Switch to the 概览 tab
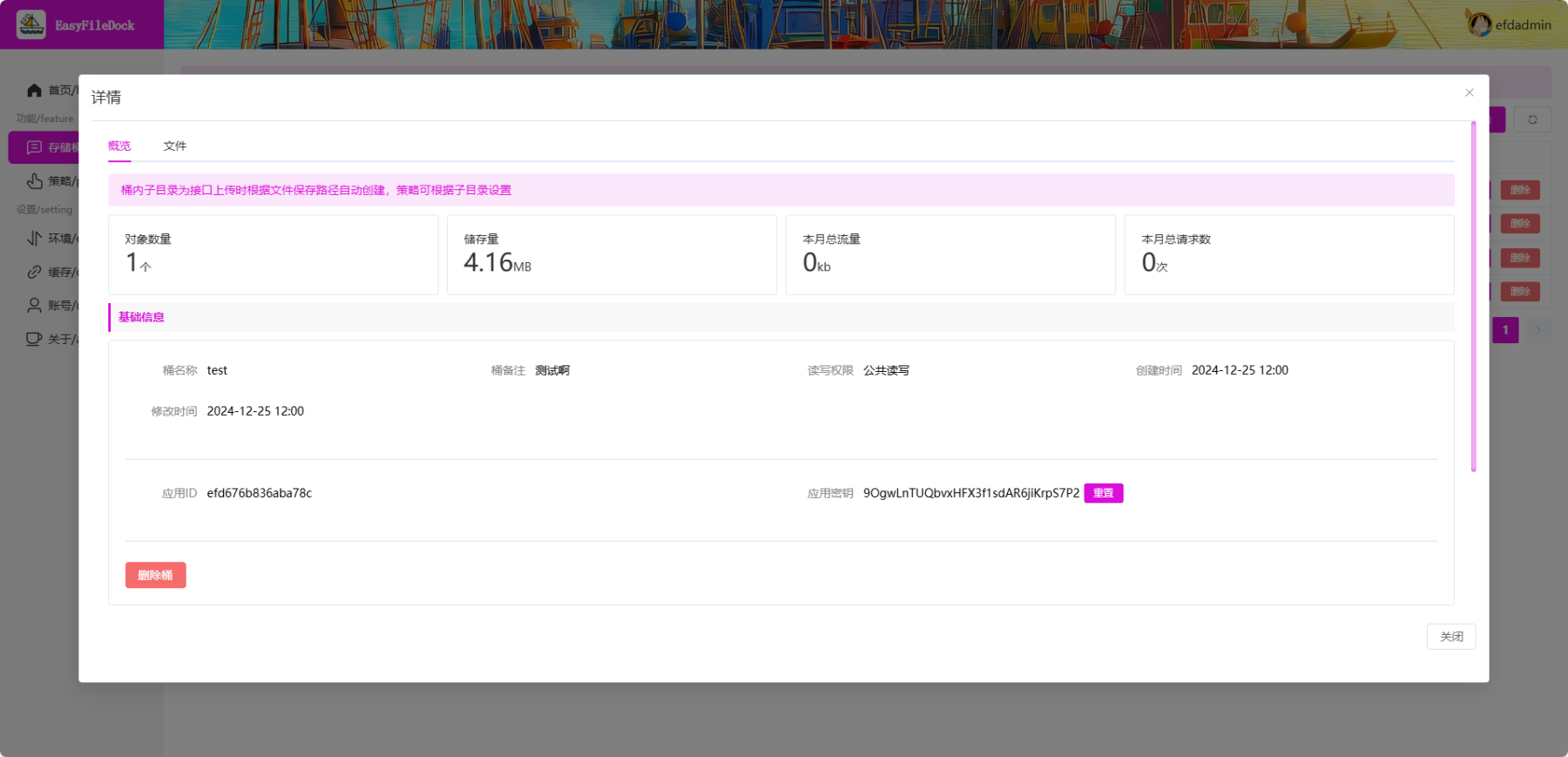The height and width of the screenshot is (757, 1568). (x=119, y=145)
